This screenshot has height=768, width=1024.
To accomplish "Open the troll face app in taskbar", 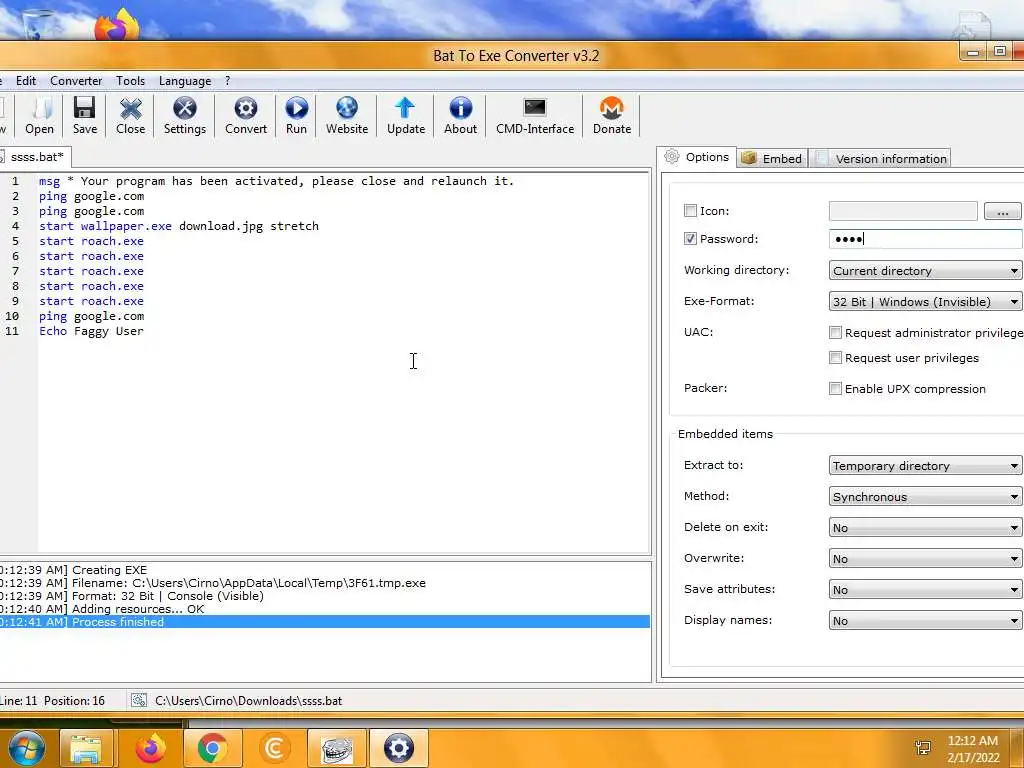I will click(337, 748).
